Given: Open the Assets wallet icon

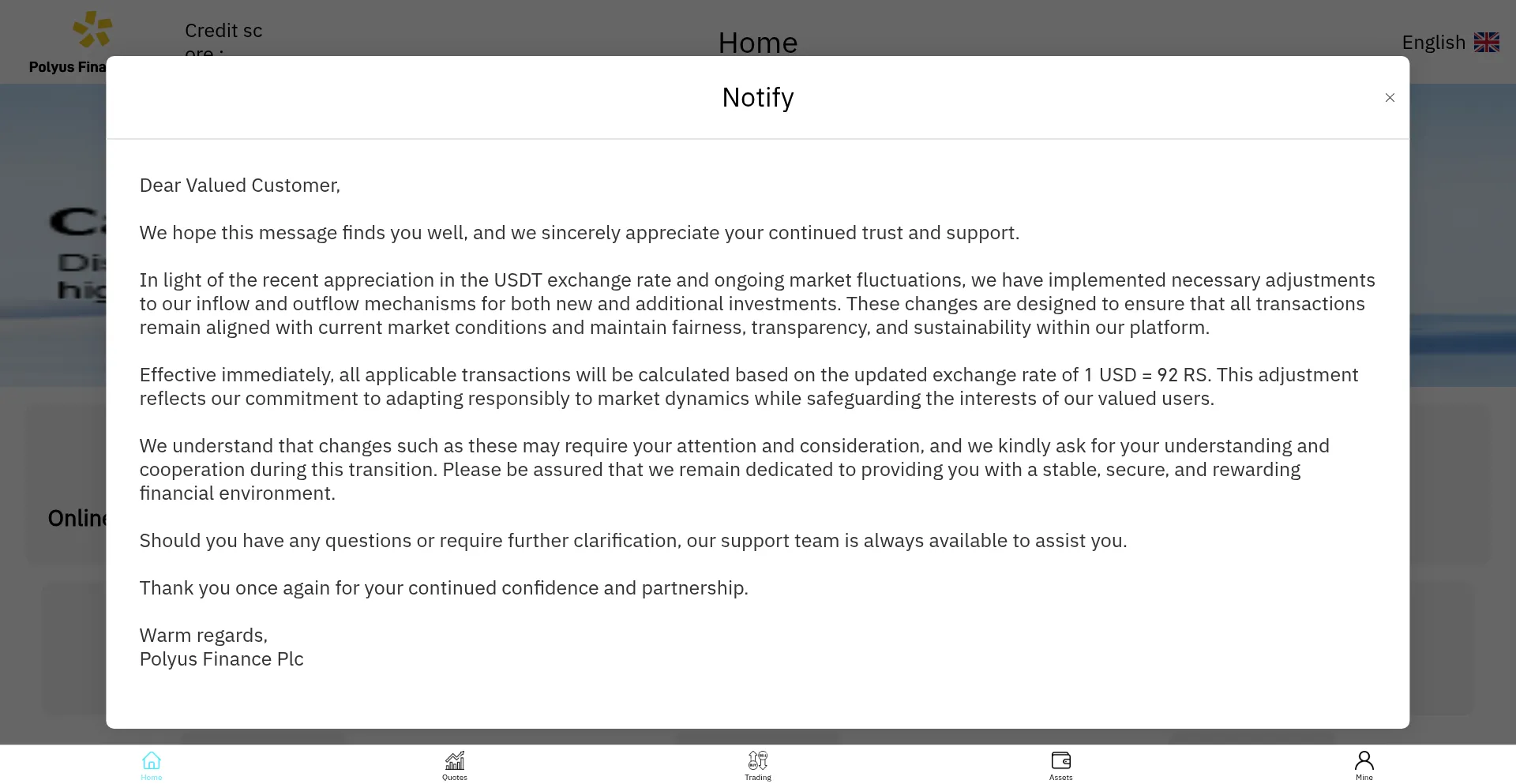Looking at the screenshot, I should pyautogui.click(x=1061, y=760).
